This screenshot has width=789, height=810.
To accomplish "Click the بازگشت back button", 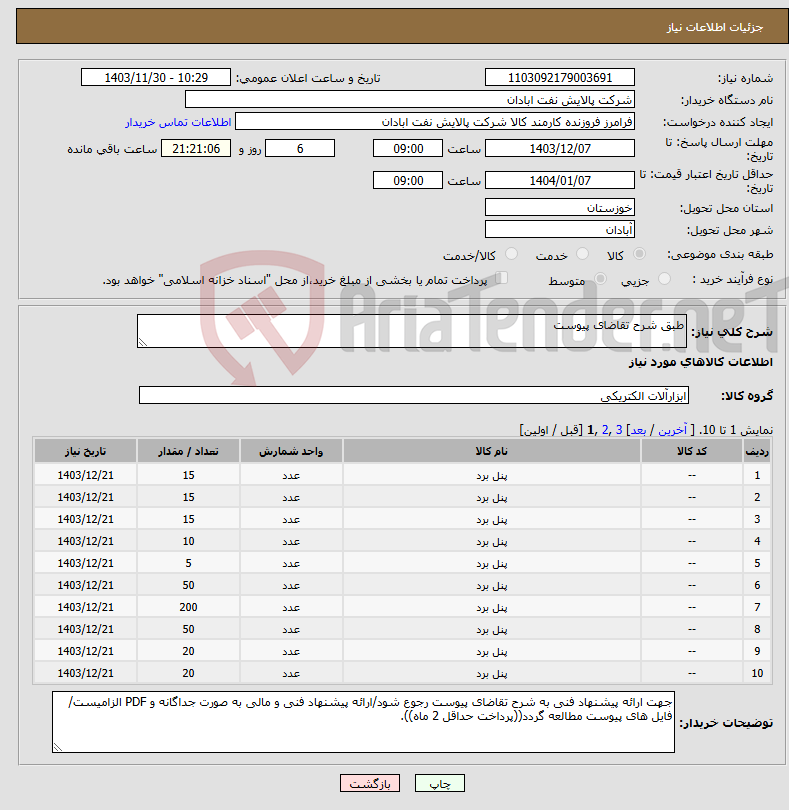I will point(370,783).
